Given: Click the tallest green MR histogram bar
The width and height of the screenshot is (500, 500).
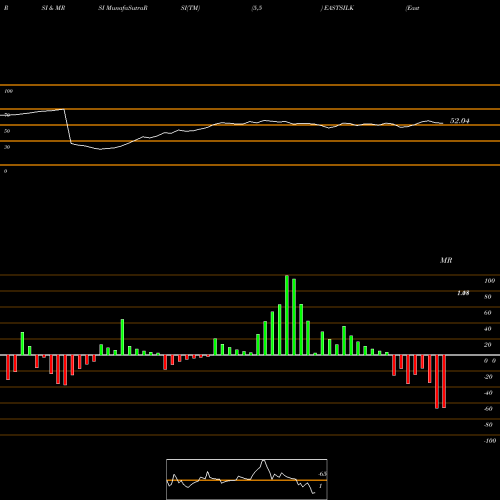Looking at the screenshot, I should click(x=287, y=315).
